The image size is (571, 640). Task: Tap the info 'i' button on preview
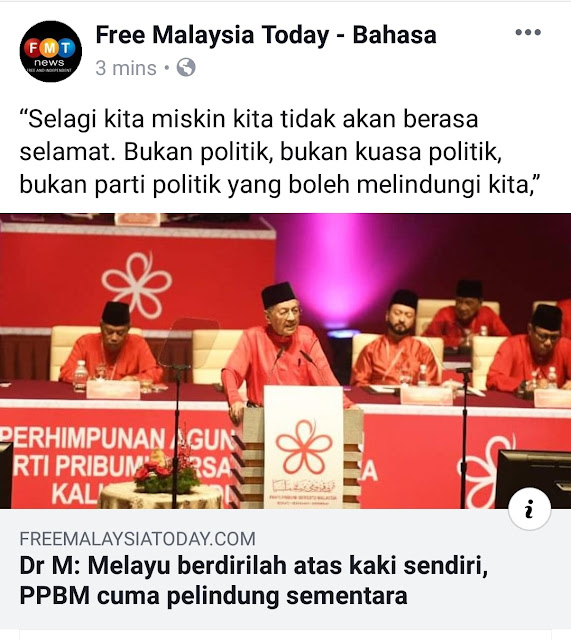[529, 509]
